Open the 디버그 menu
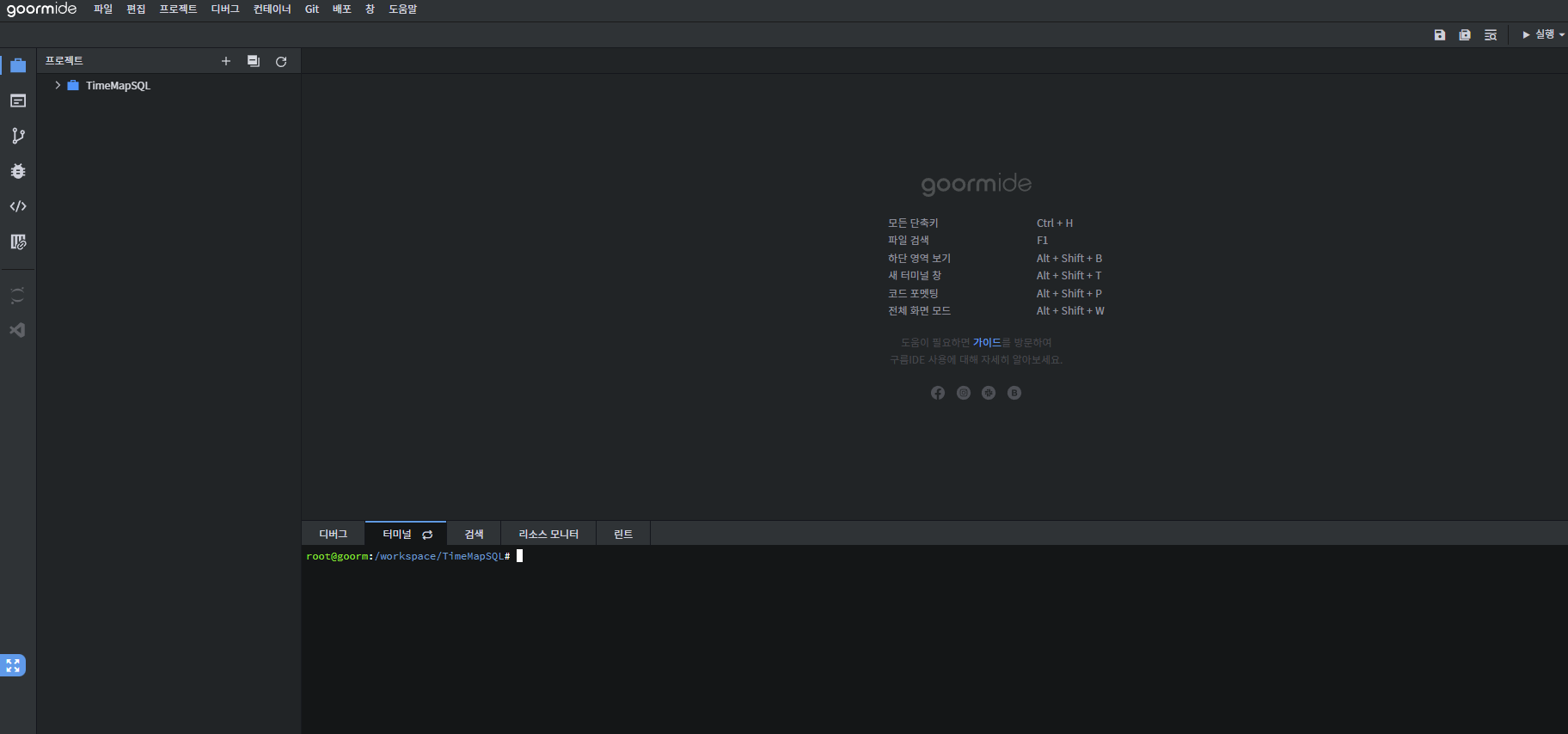This screenshot has width=1568, height=734. (x=225, y=9)
